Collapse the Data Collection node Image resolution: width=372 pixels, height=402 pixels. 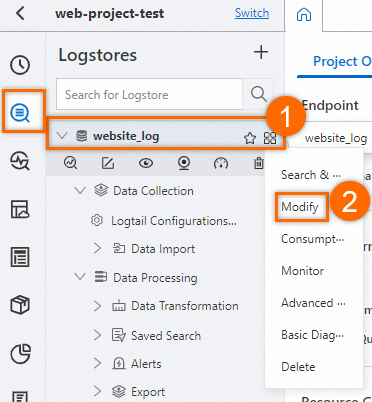tap(80, 191)
